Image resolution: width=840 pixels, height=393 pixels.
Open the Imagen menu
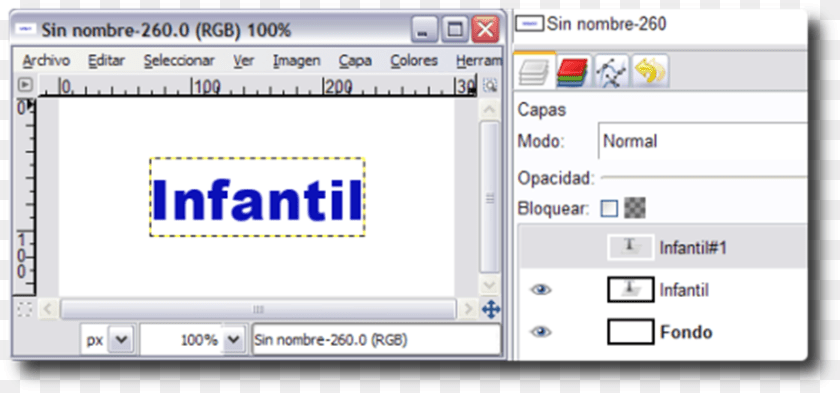click(x=296, y=61)
